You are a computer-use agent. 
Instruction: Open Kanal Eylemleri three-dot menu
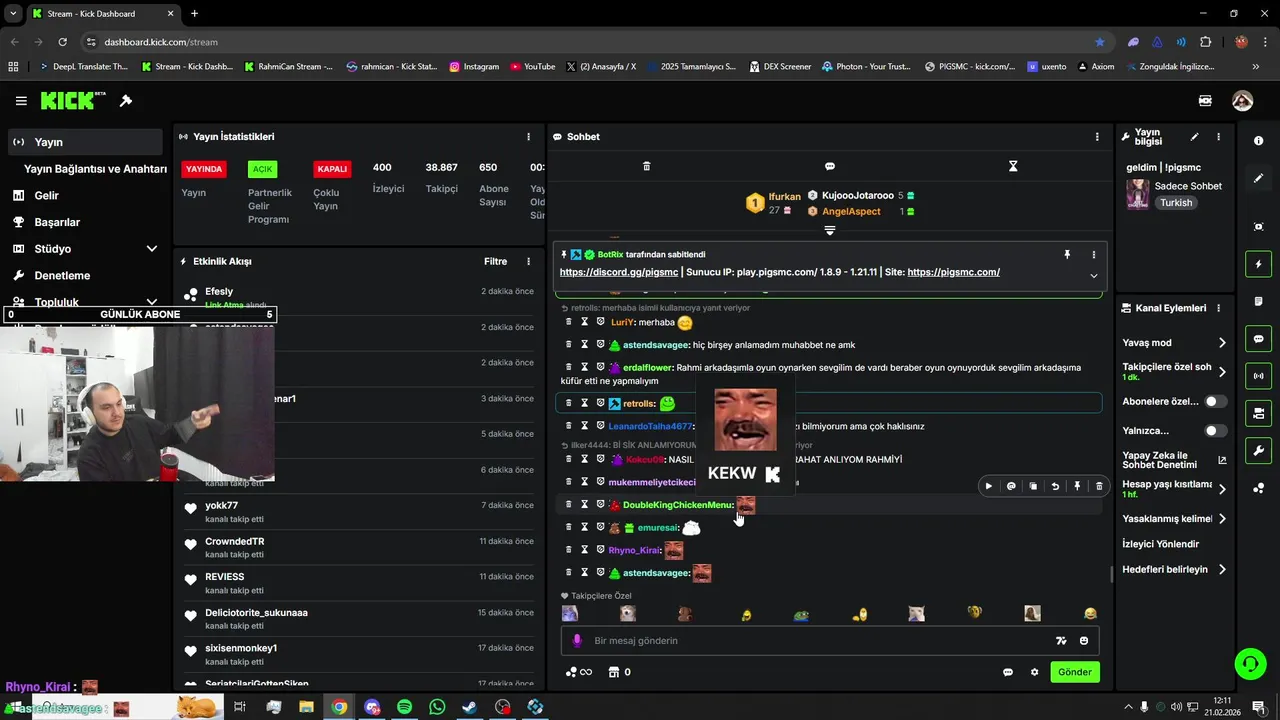tap(1218, 308)
